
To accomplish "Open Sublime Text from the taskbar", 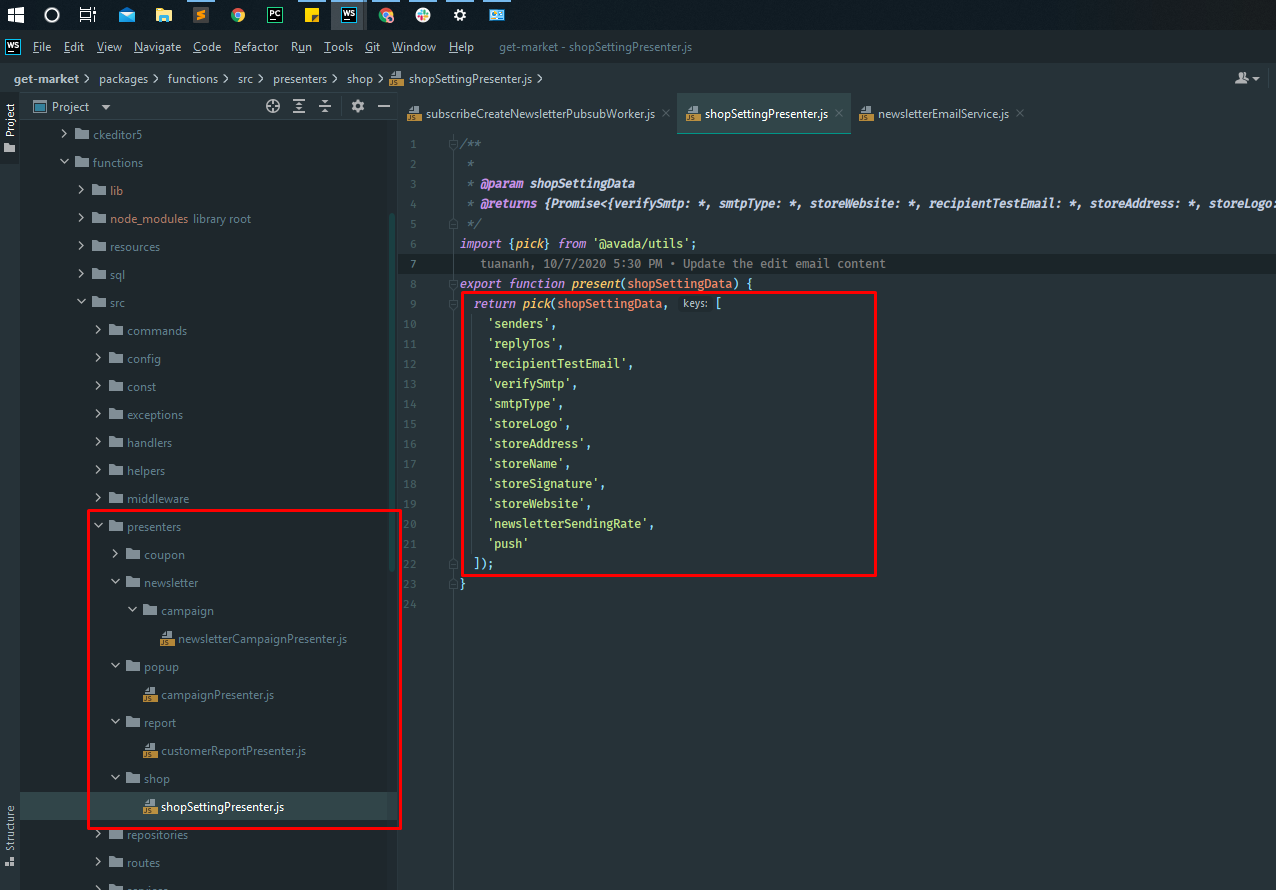I will pyautogui.click(x=200, y=15).
